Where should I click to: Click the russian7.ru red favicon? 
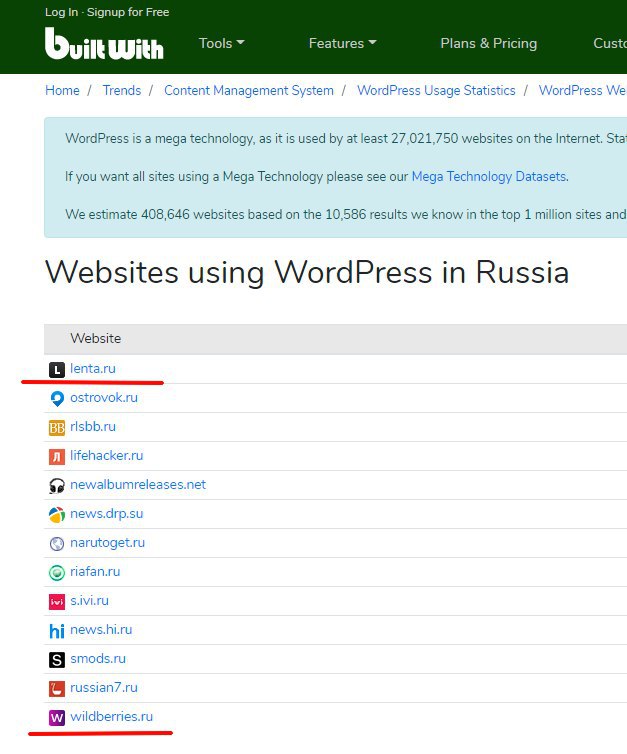(57, 689)
